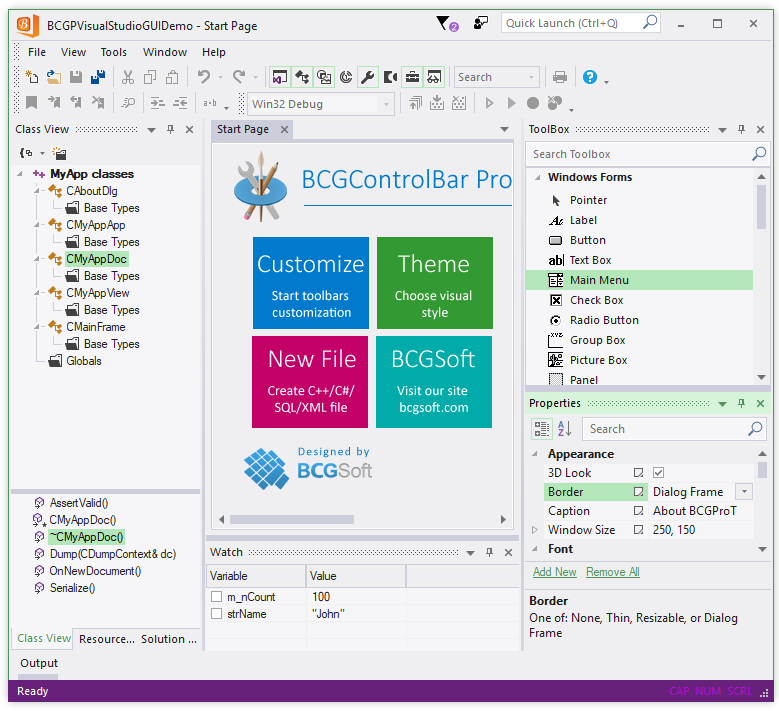Collapse the Windows Forms toolbox group
Viewport: 779px width, 711px height.
(537, 177)
